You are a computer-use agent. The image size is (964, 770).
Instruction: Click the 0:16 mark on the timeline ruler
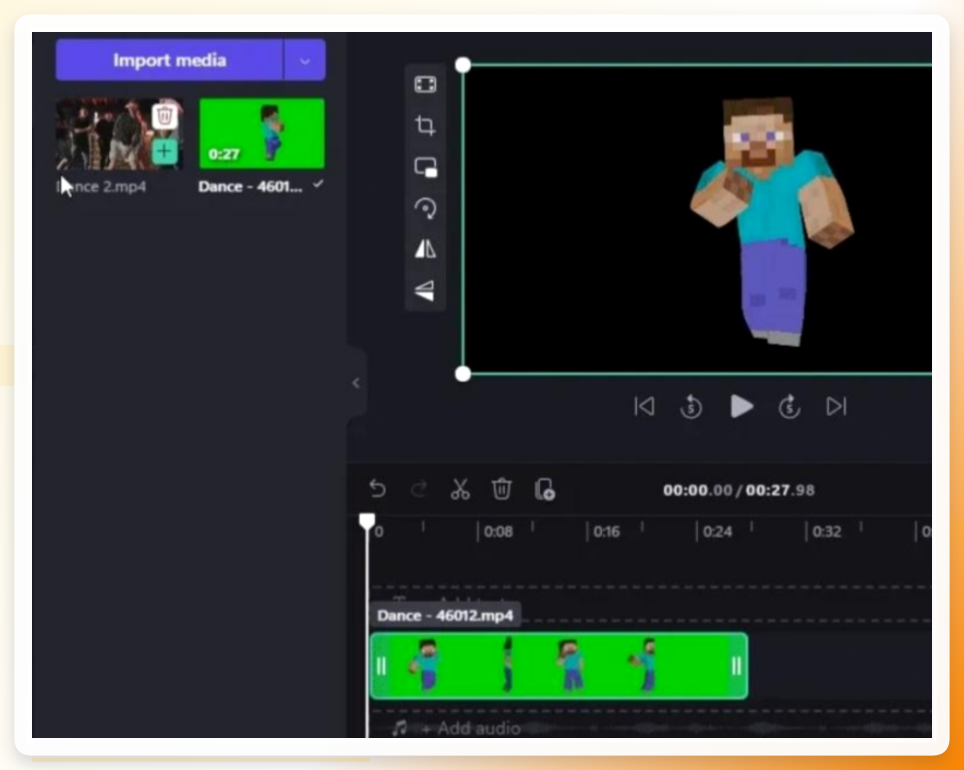(607, 531)
